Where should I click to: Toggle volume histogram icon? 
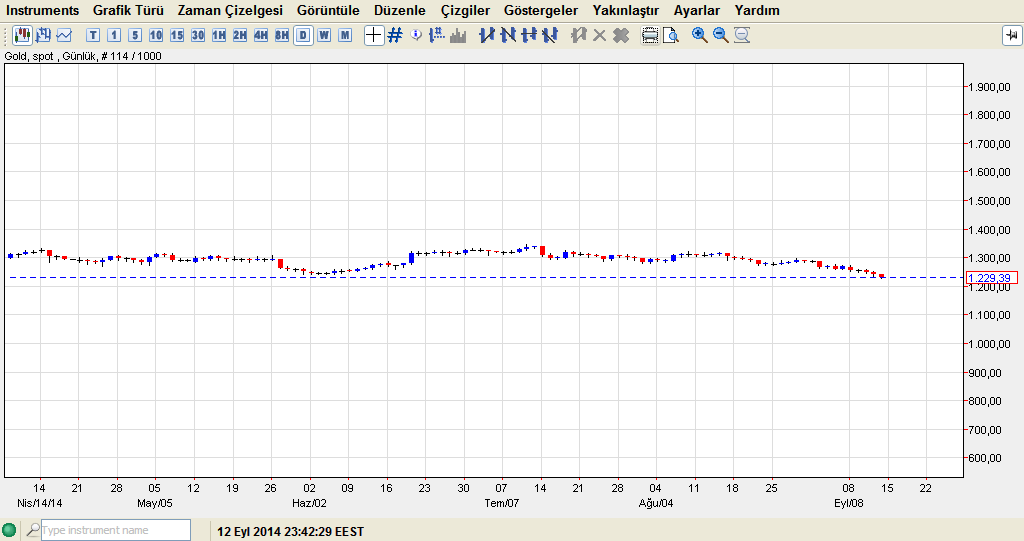point(458,35)
